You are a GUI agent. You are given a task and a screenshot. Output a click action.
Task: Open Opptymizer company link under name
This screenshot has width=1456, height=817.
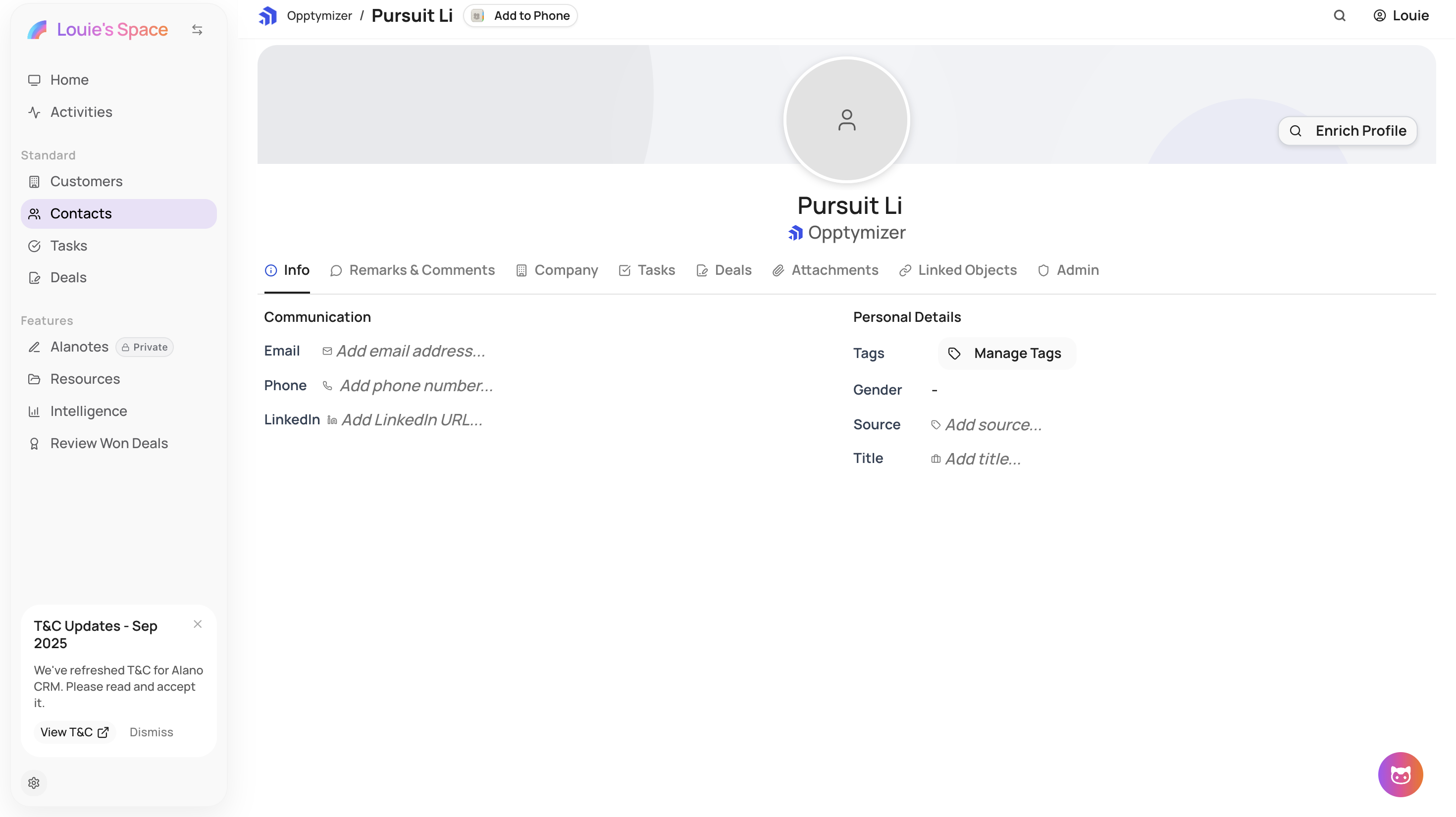tap(846, 233)
